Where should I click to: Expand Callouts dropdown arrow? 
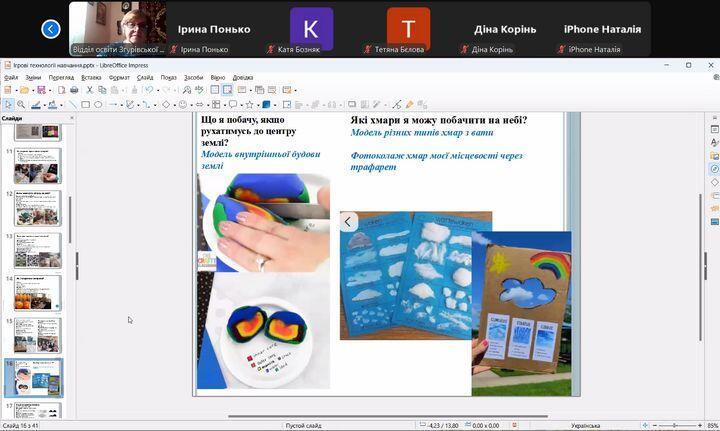coord(241,105)
